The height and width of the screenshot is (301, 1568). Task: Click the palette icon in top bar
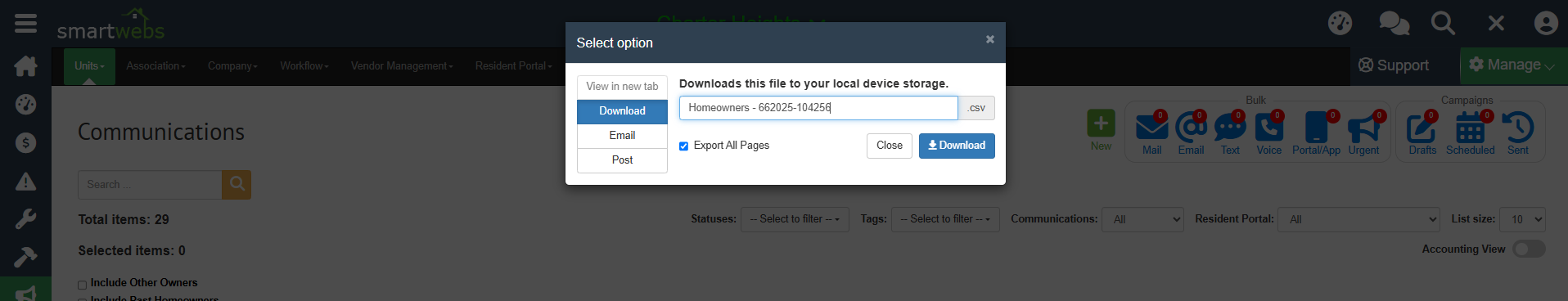pyautogui.click(x=1340, y=23)
